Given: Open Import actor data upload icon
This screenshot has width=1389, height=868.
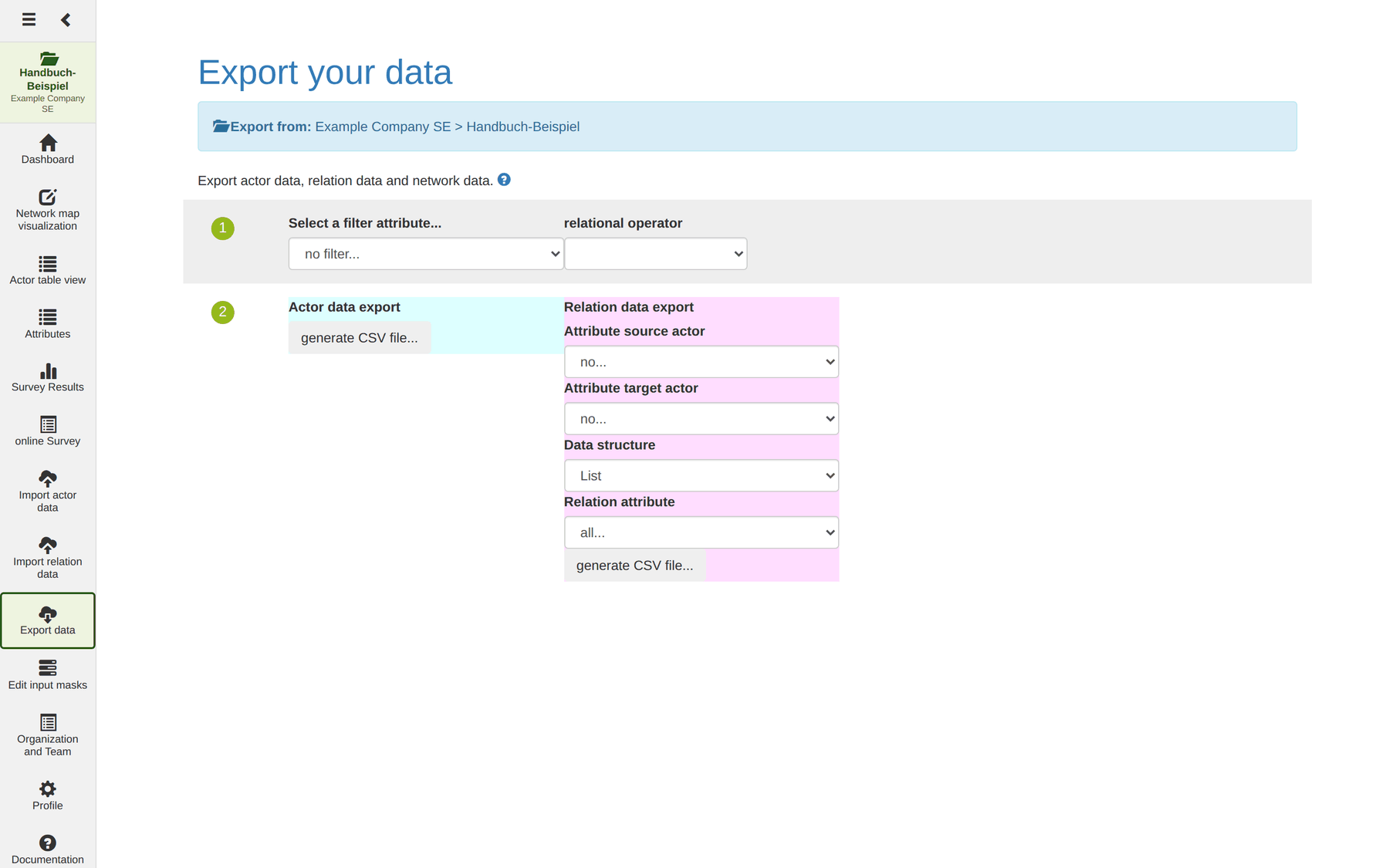Looking at the screenshot, I should click(48, 478).
